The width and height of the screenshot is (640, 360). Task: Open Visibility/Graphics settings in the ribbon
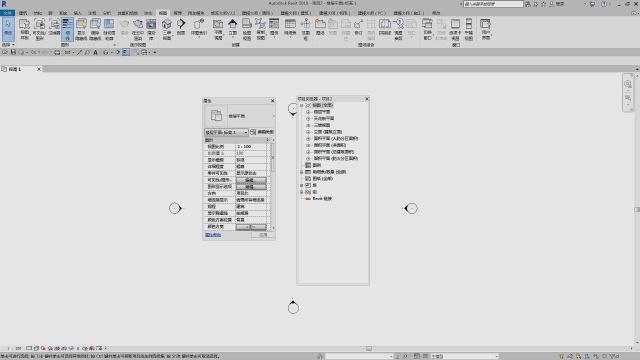tap(40, 29)
